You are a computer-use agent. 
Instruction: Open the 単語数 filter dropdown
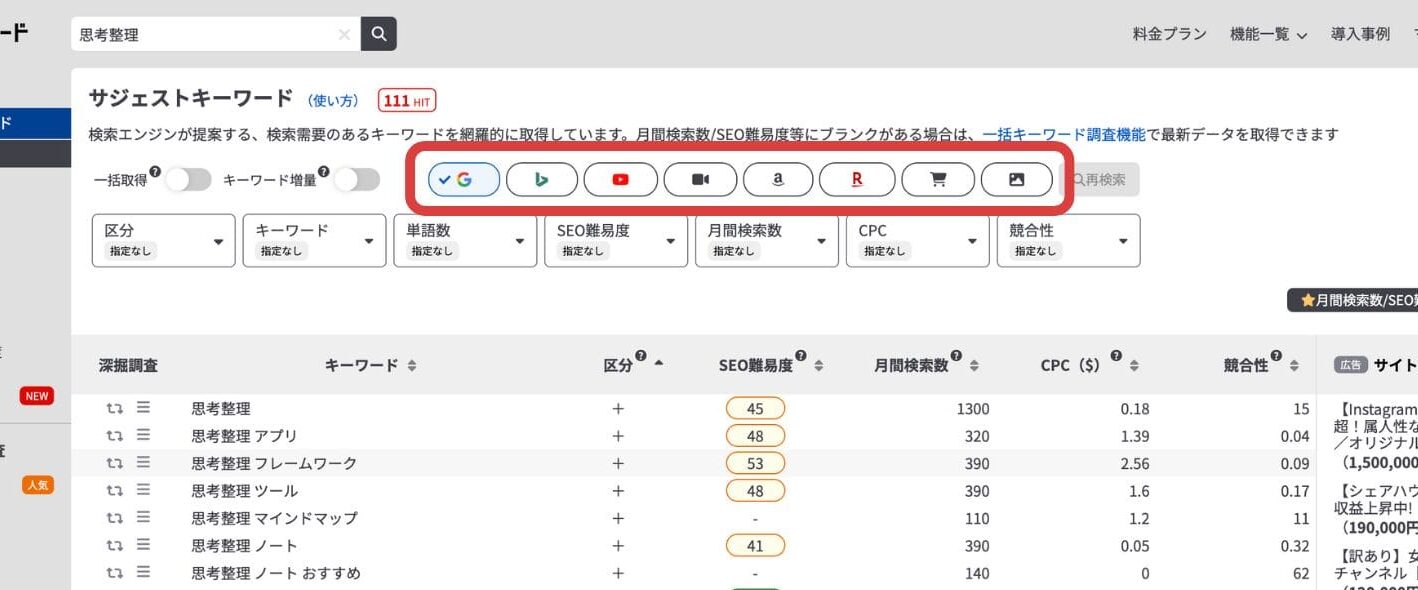click(x=465, y=240)
